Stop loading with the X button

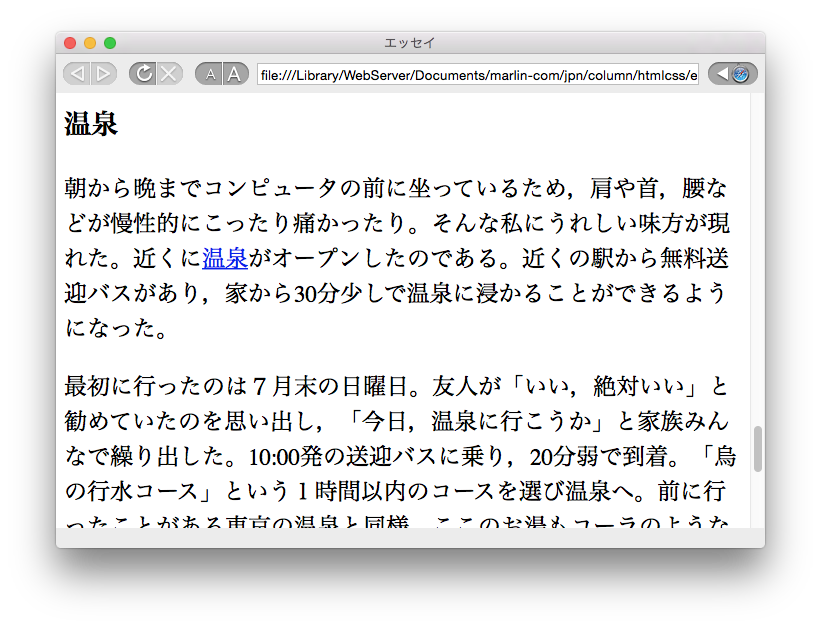click(x=169, y=74)
